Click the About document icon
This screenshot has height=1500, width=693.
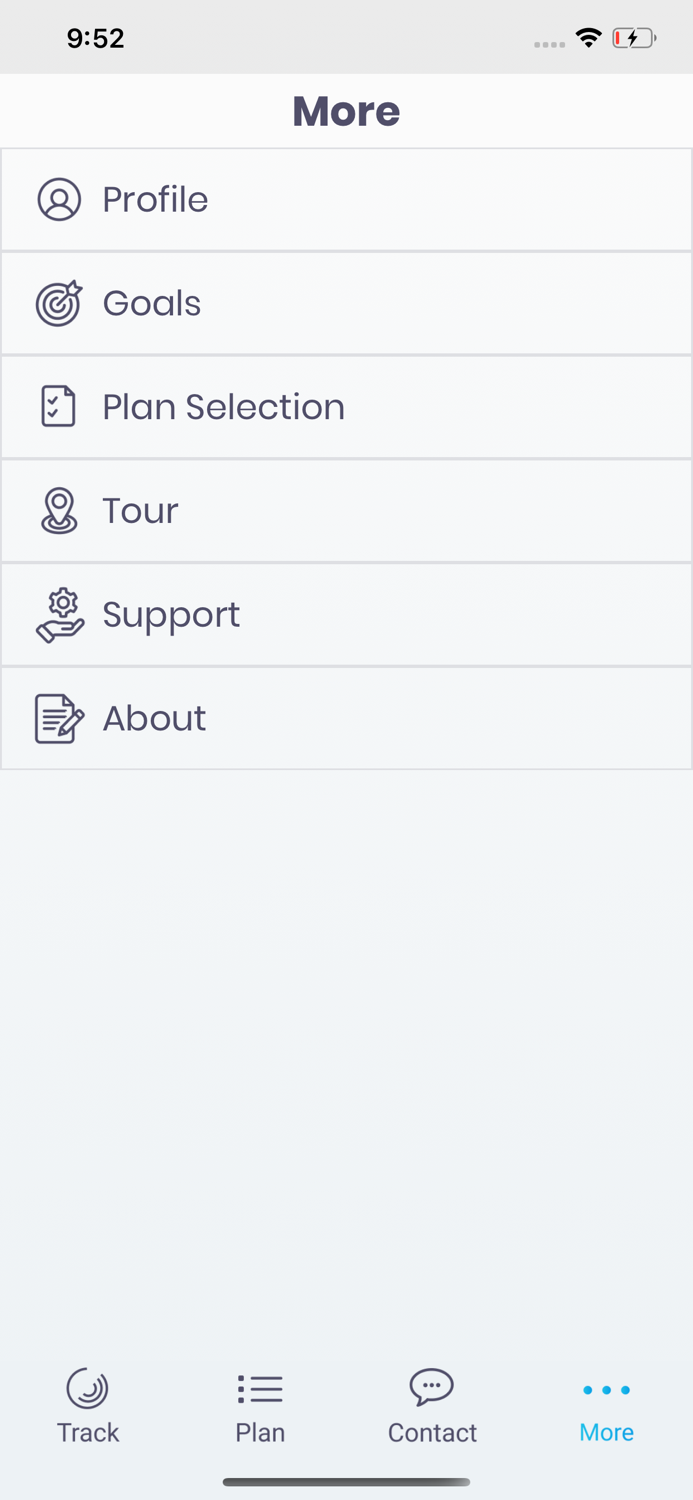(x=58, y=718)
